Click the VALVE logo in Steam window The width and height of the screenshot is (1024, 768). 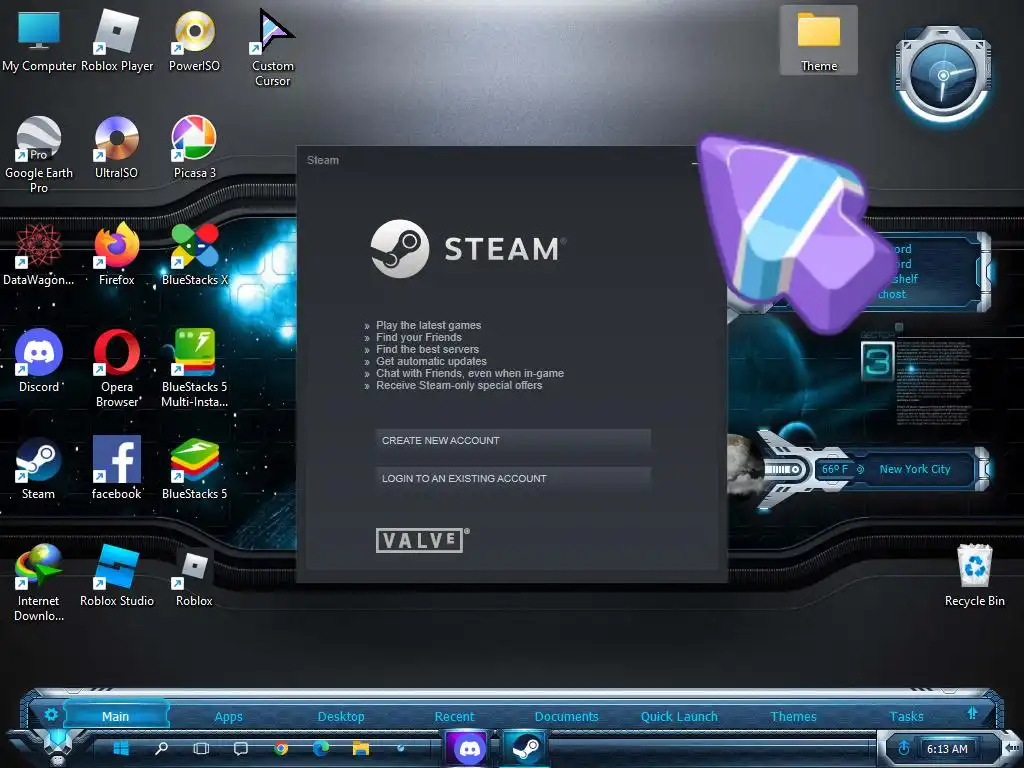coord(422,540)
